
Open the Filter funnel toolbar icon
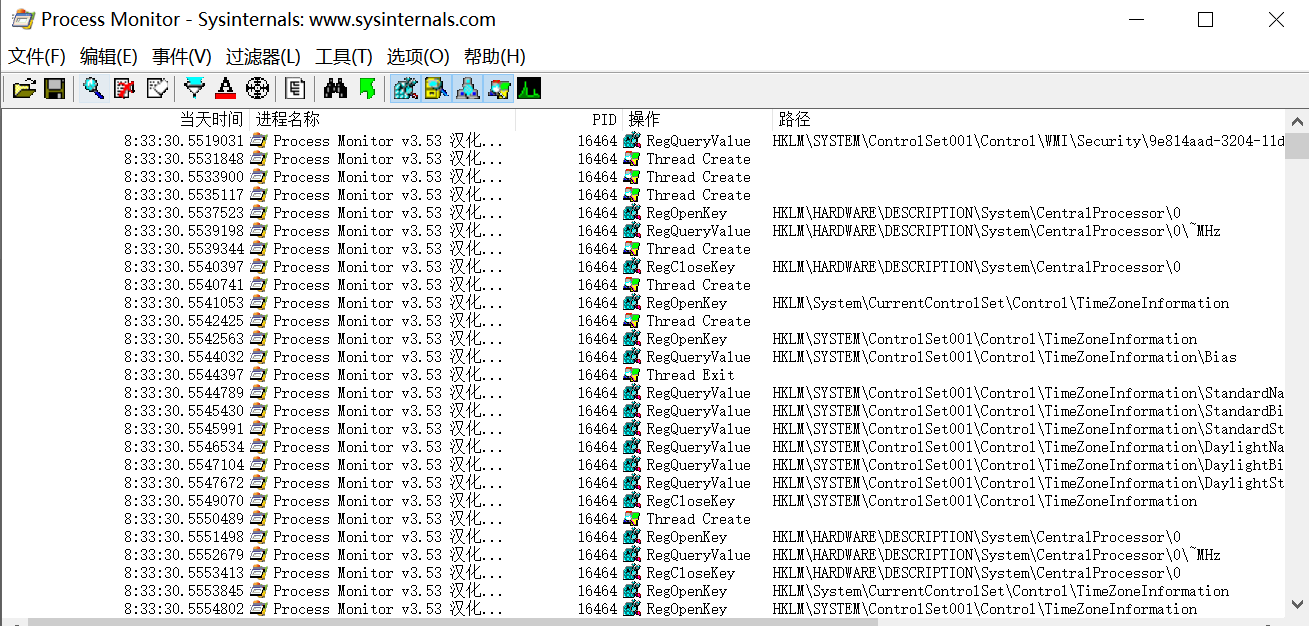(x=195, y=89)
